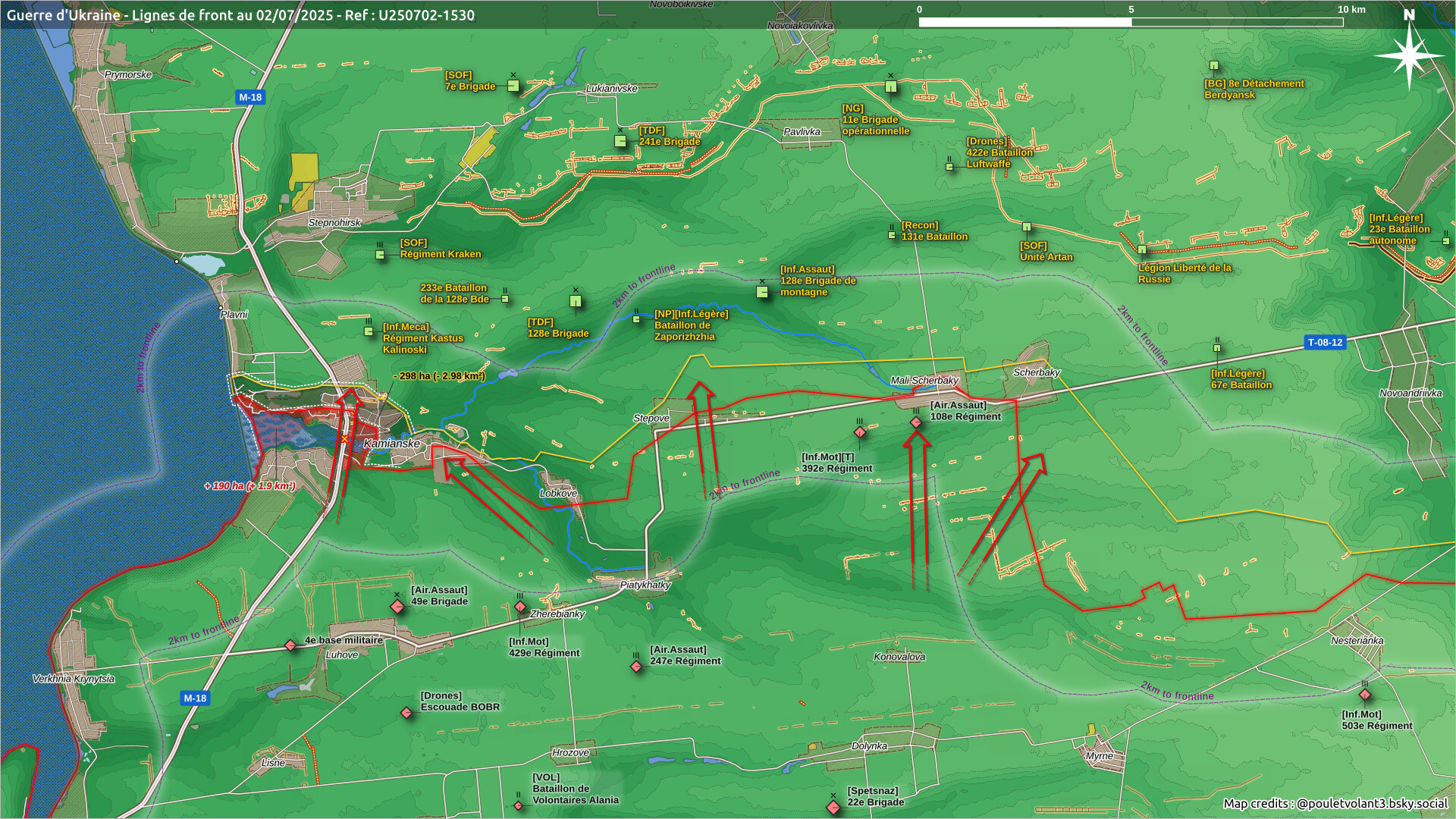The height and width of the screenshot is (819, 1456).
Task: Select the 108e Régiment red diamond marker
Action: point(916,422)
